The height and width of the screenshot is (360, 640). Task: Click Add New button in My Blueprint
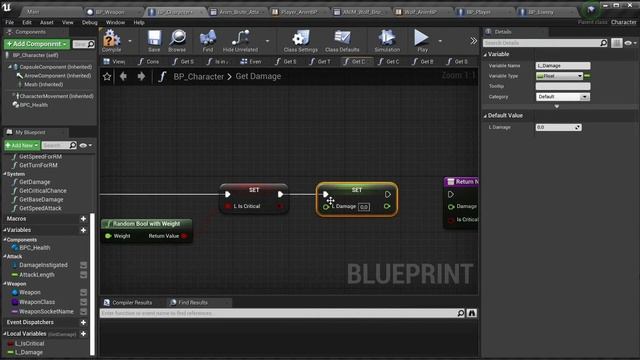(22, 145)
